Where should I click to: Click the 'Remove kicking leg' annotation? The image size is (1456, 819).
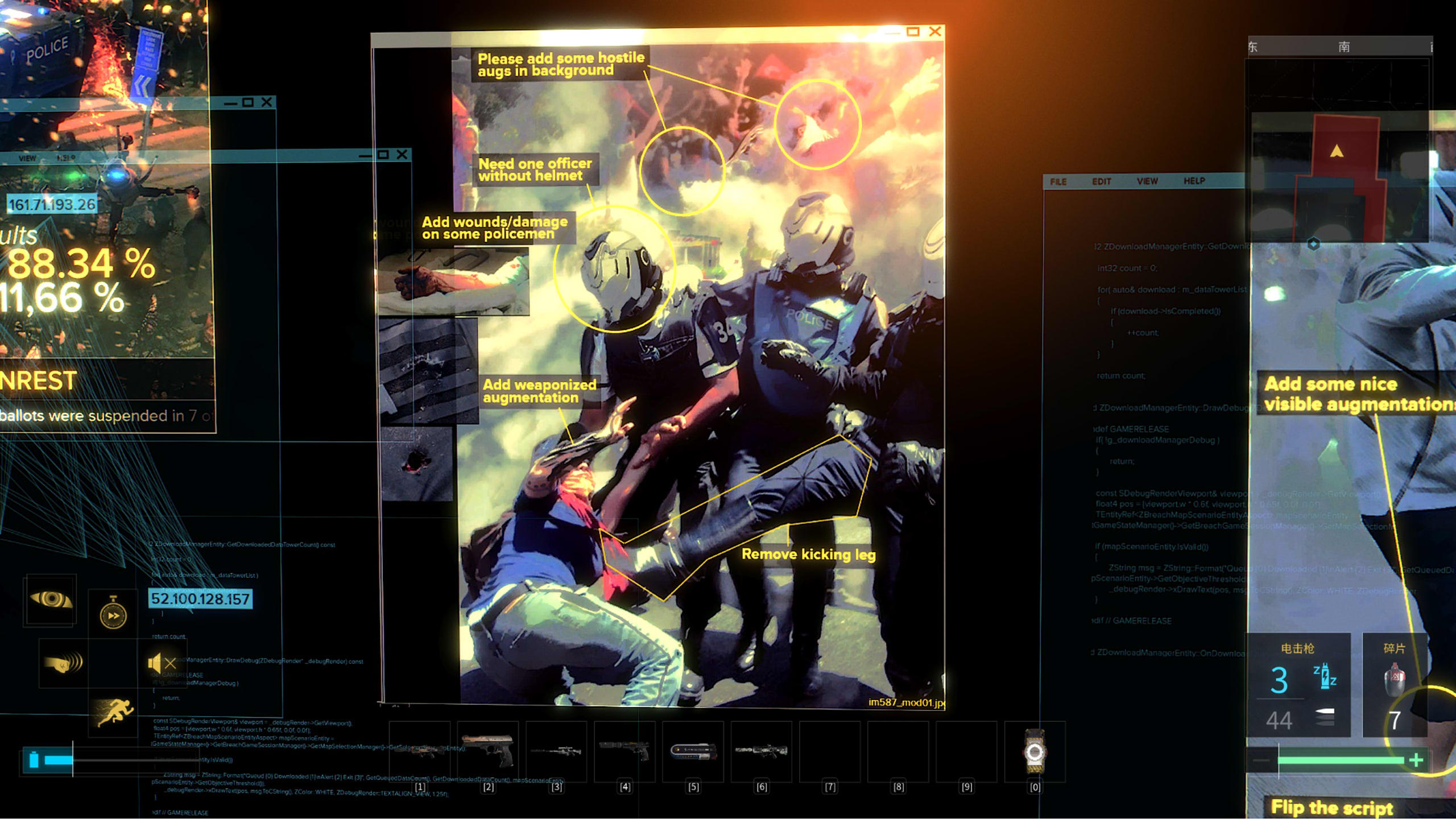pyautogui.click(x=808, y=554)
